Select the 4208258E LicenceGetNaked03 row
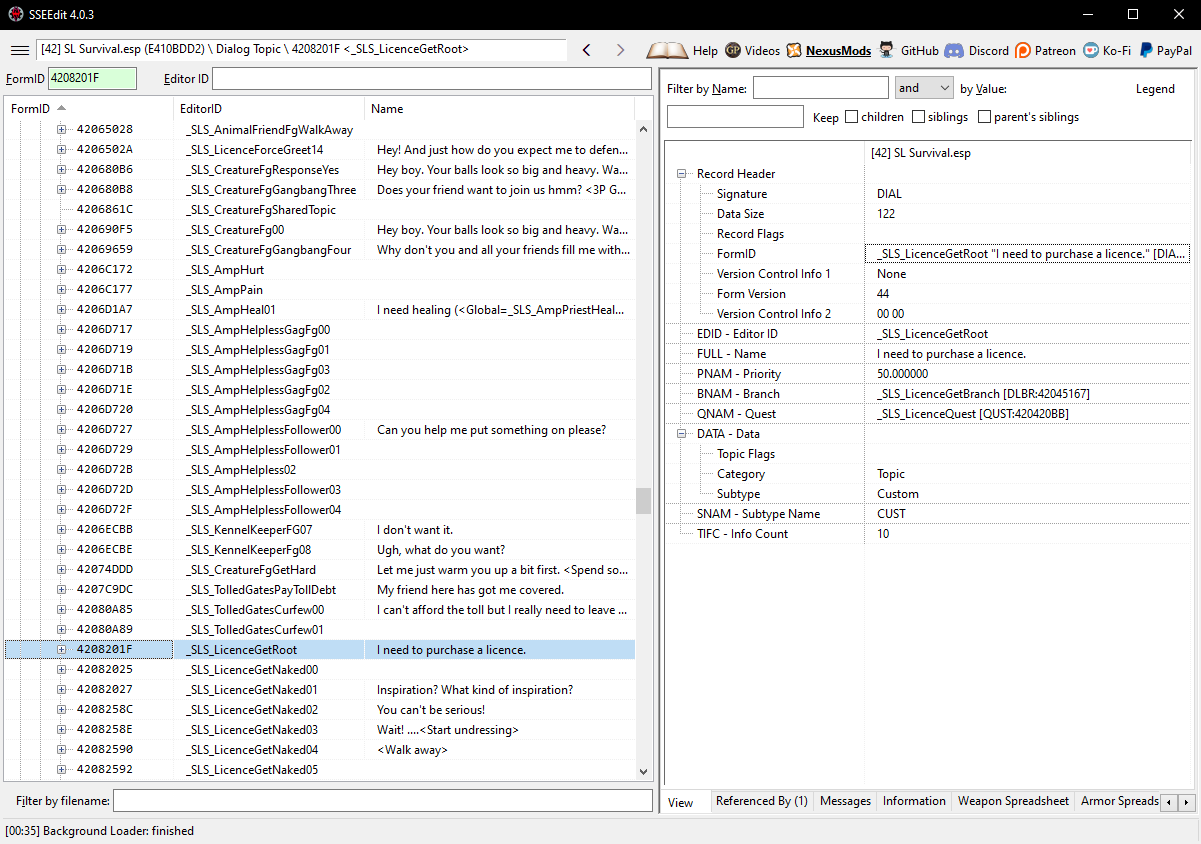Viewport: 1201px width, 844px height. [320, 730]
